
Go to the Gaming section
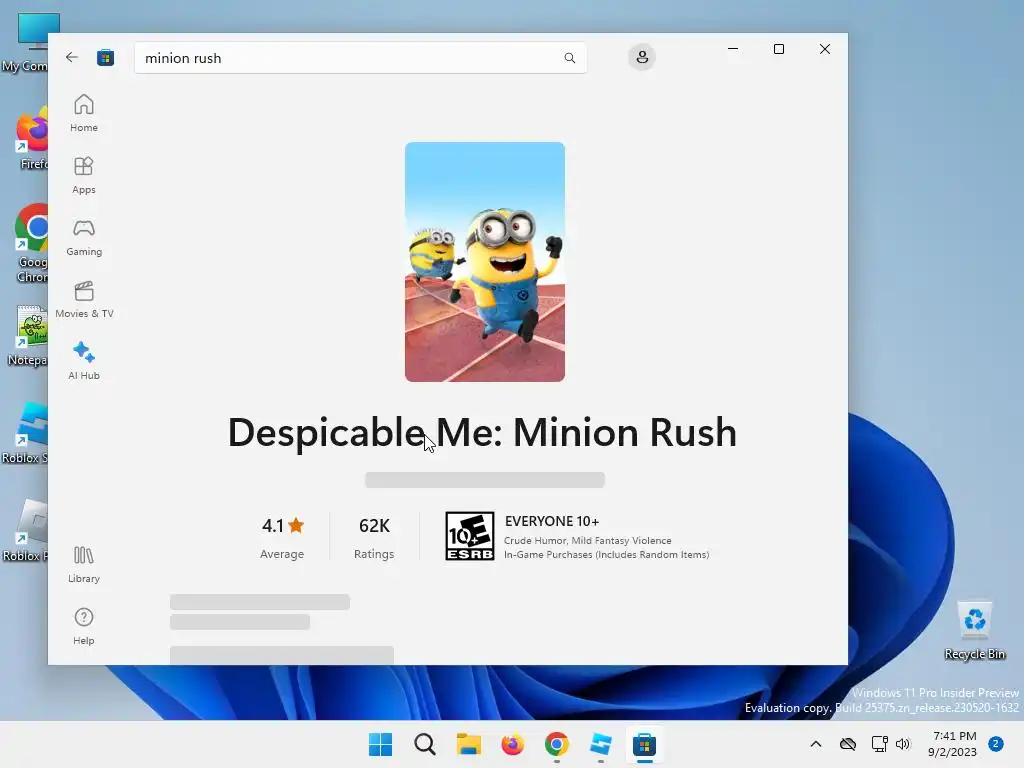[84, 238]
